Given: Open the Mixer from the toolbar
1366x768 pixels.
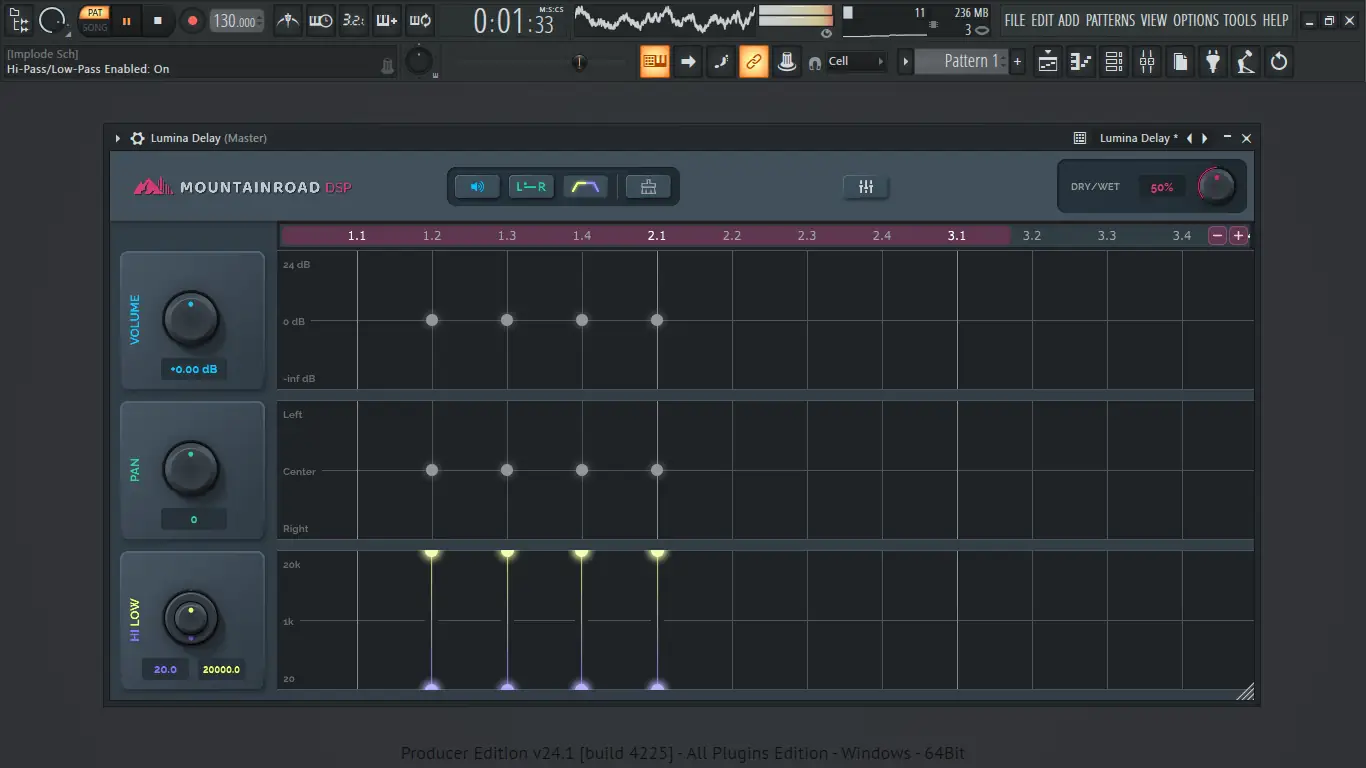Looking at the screenshot, I should pos(1146,61).
